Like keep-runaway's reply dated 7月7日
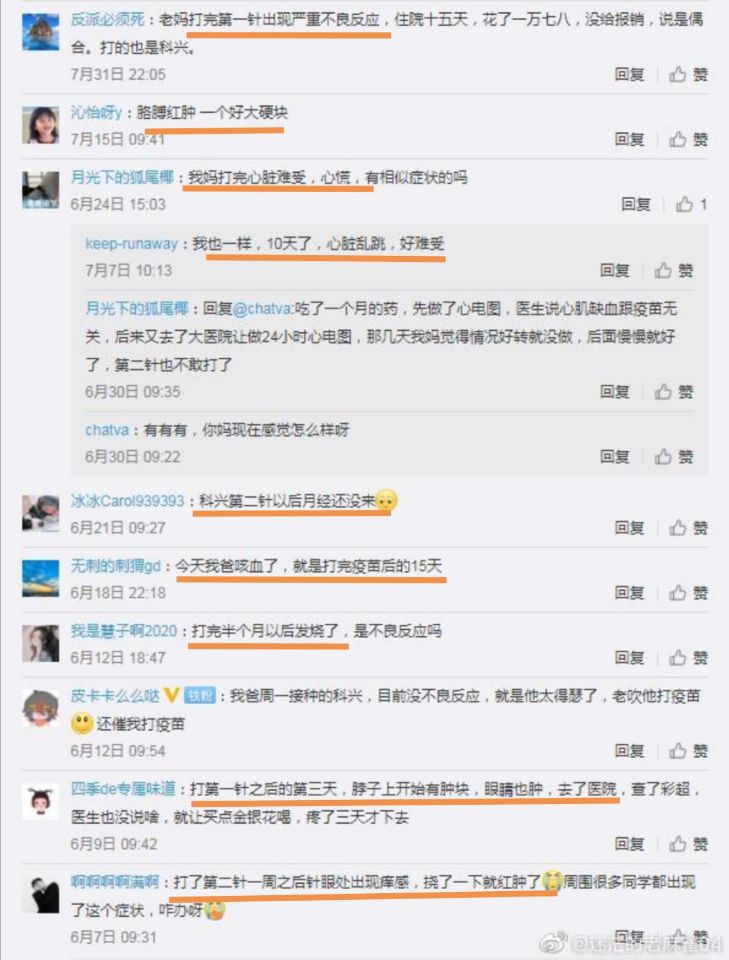 [x=674, y=271]
